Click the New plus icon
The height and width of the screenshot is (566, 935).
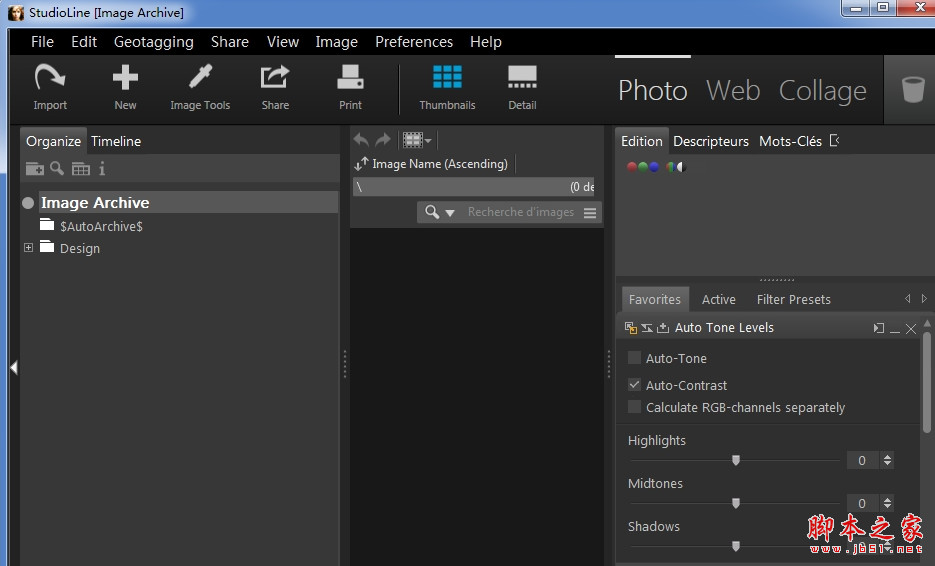click(125, 78)
